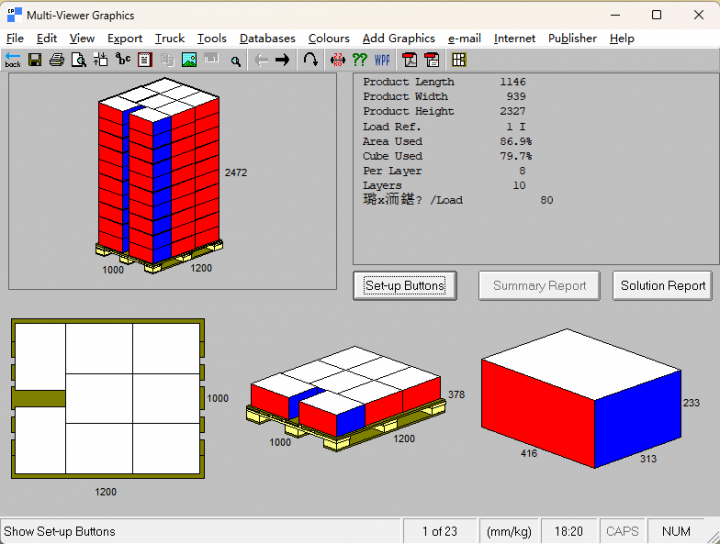Screen dimensions: 720x544
Task: Click the red face of single box
Action: click(537, 413)
